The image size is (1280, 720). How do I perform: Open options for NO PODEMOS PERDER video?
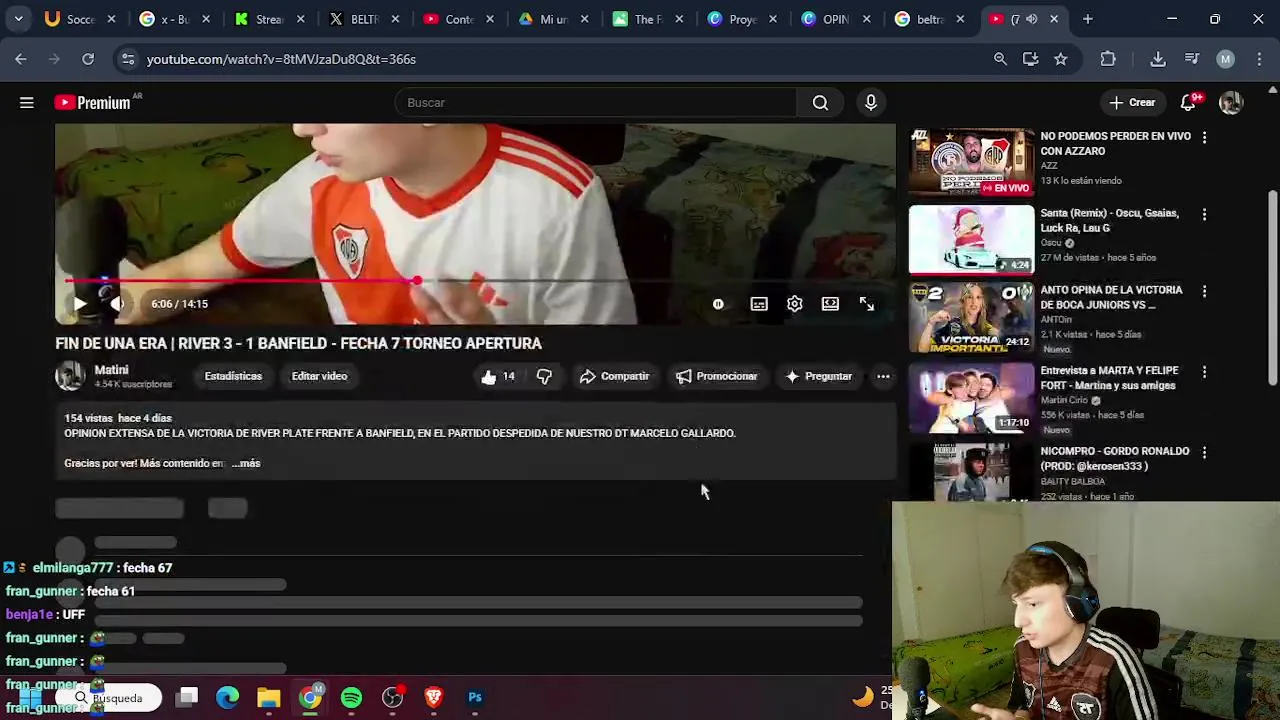click(x=1204, y=137)
